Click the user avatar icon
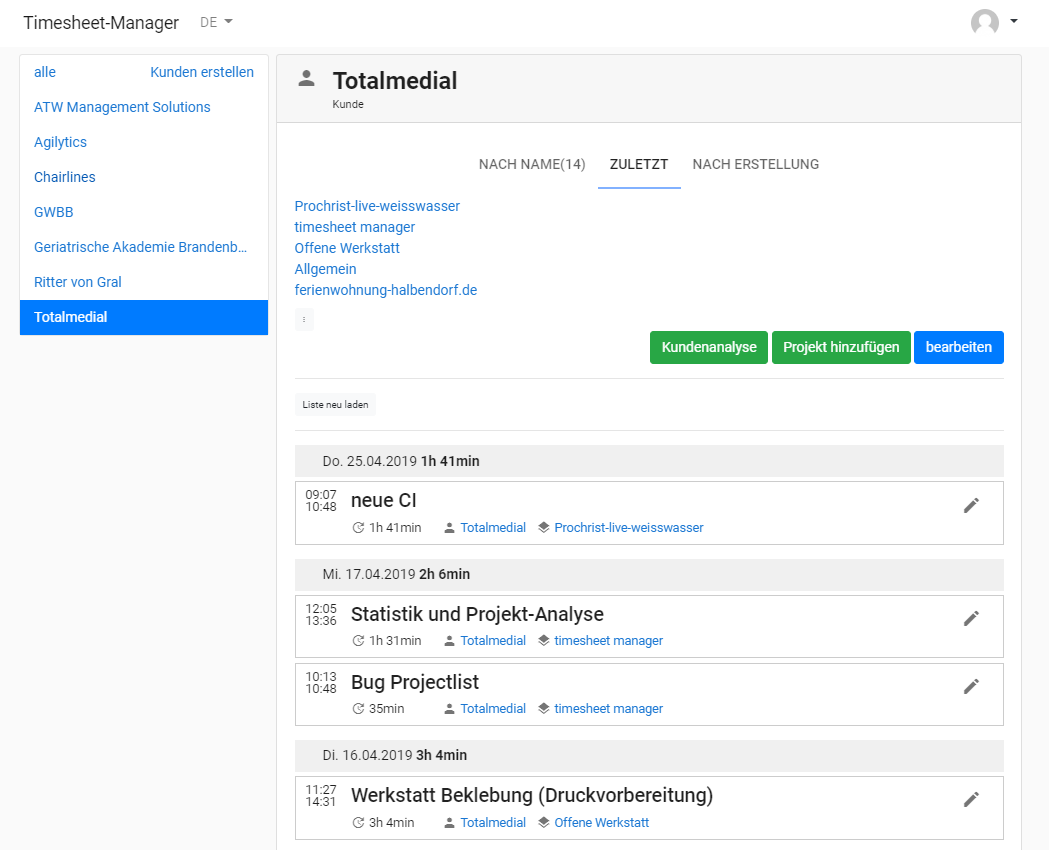Screen dimensions: 1049x850 pos(985,22)
